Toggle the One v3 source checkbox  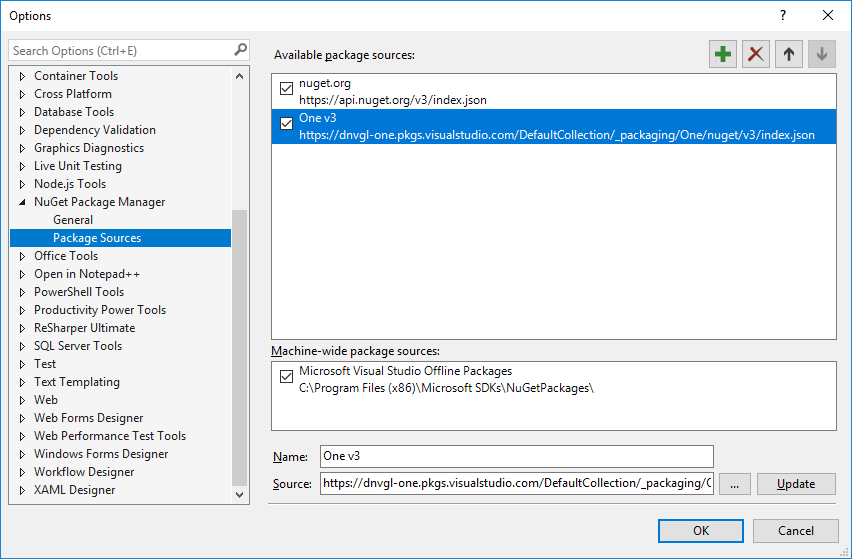(x=288, y=125)
